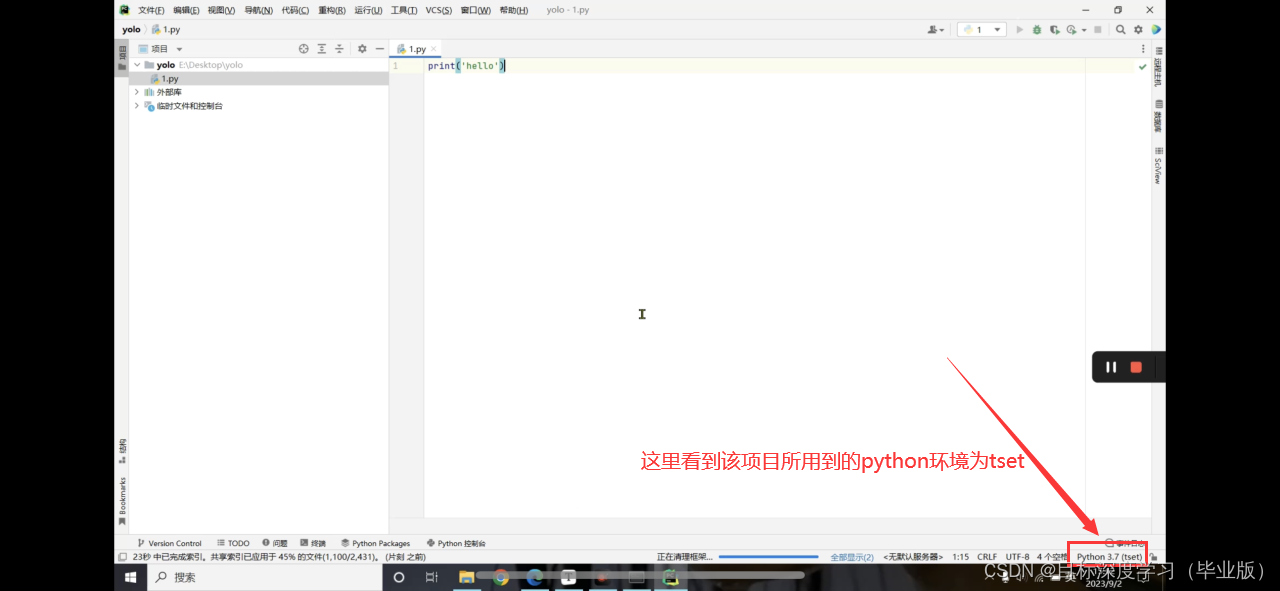Open the TODO tool window
Image resolution: width=1280 pixels, height=591 pixels.
click(x=233, y=543)
